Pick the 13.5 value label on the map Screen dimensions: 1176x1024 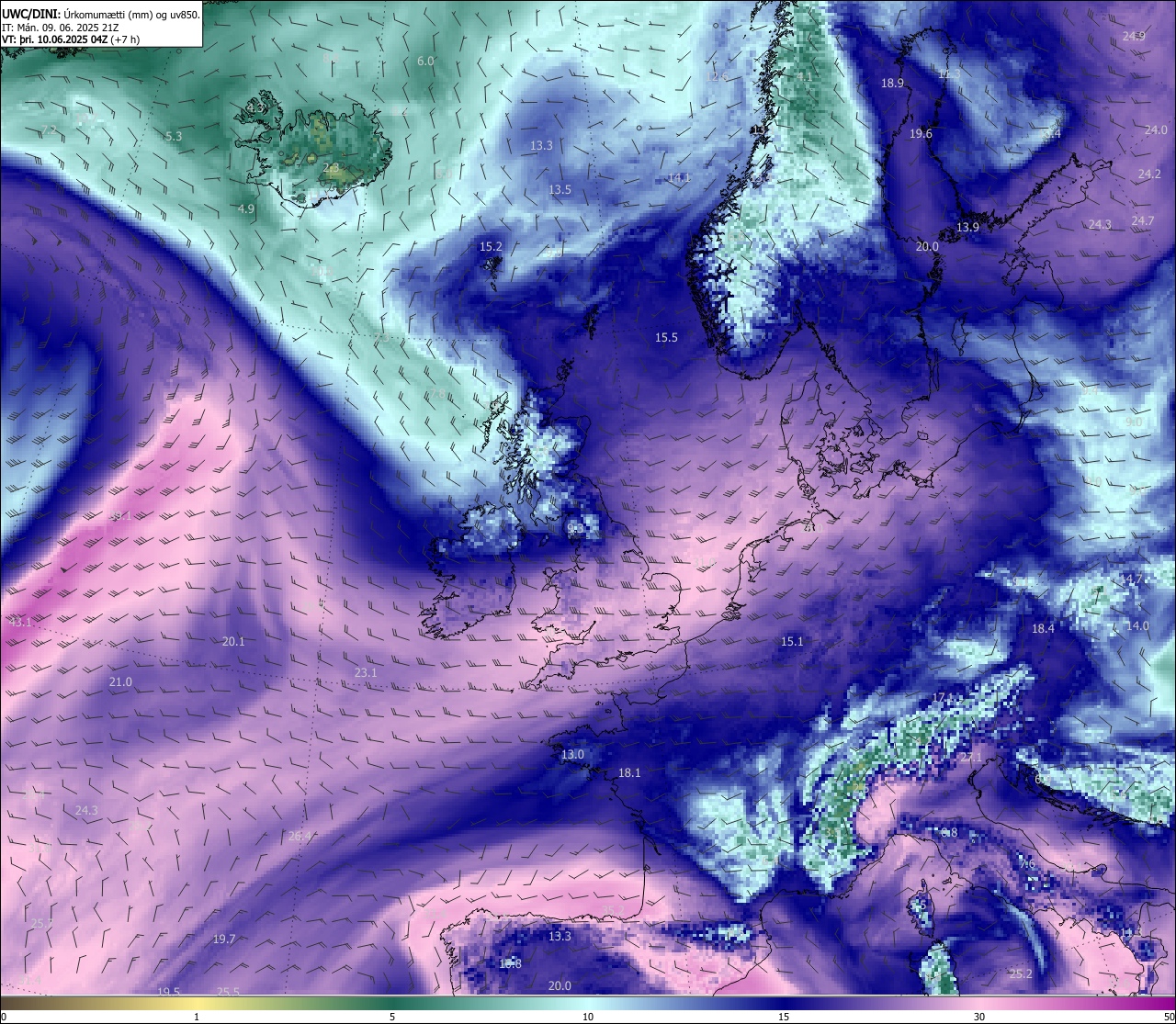(560, 190)
